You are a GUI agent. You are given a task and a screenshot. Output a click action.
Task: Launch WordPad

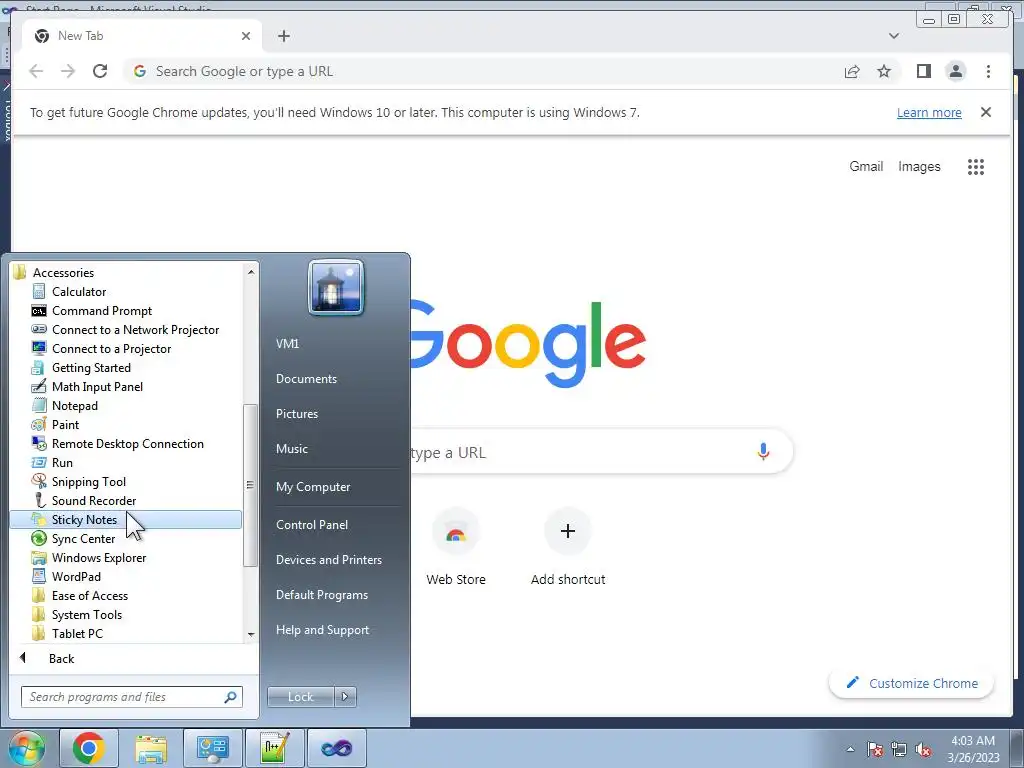76,577
